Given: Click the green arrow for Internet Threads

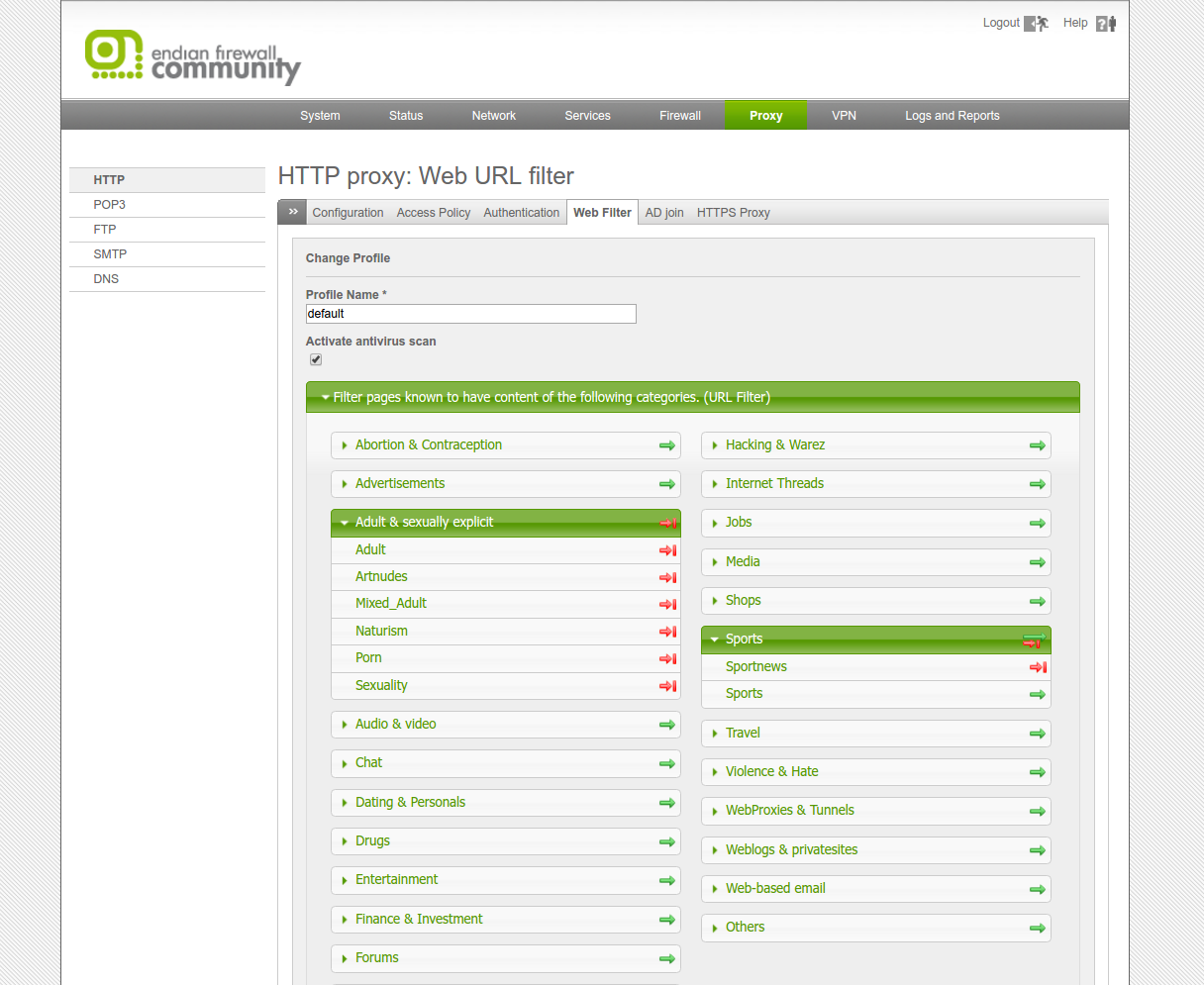Looking at the screenshot, I should pos(1038,484).
